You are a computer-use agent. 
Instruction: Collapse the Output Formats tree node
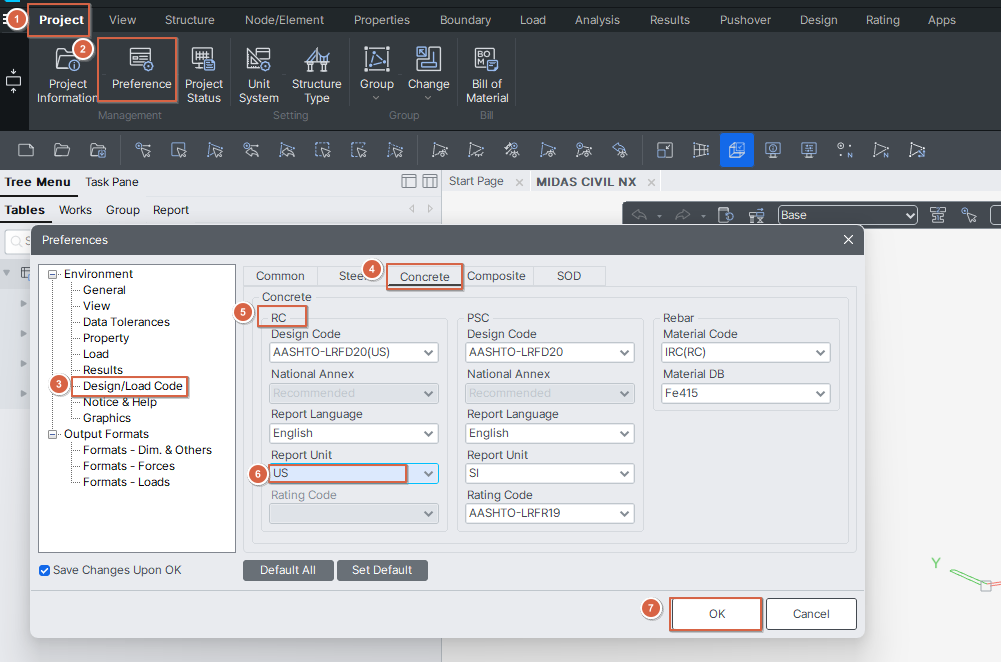(52, 435)
